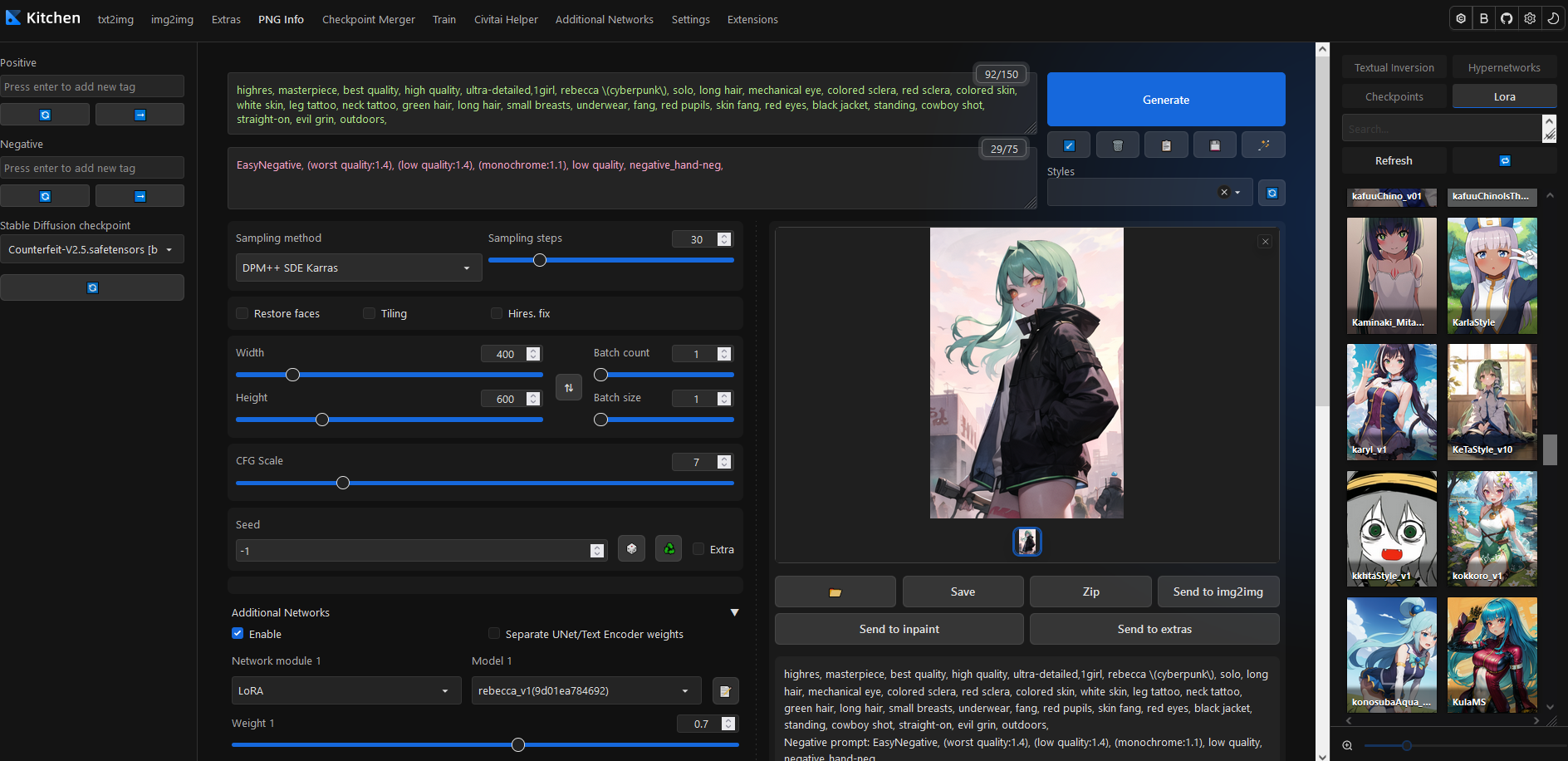
Task: Swap width and height values
Action: tap(569, 387)
